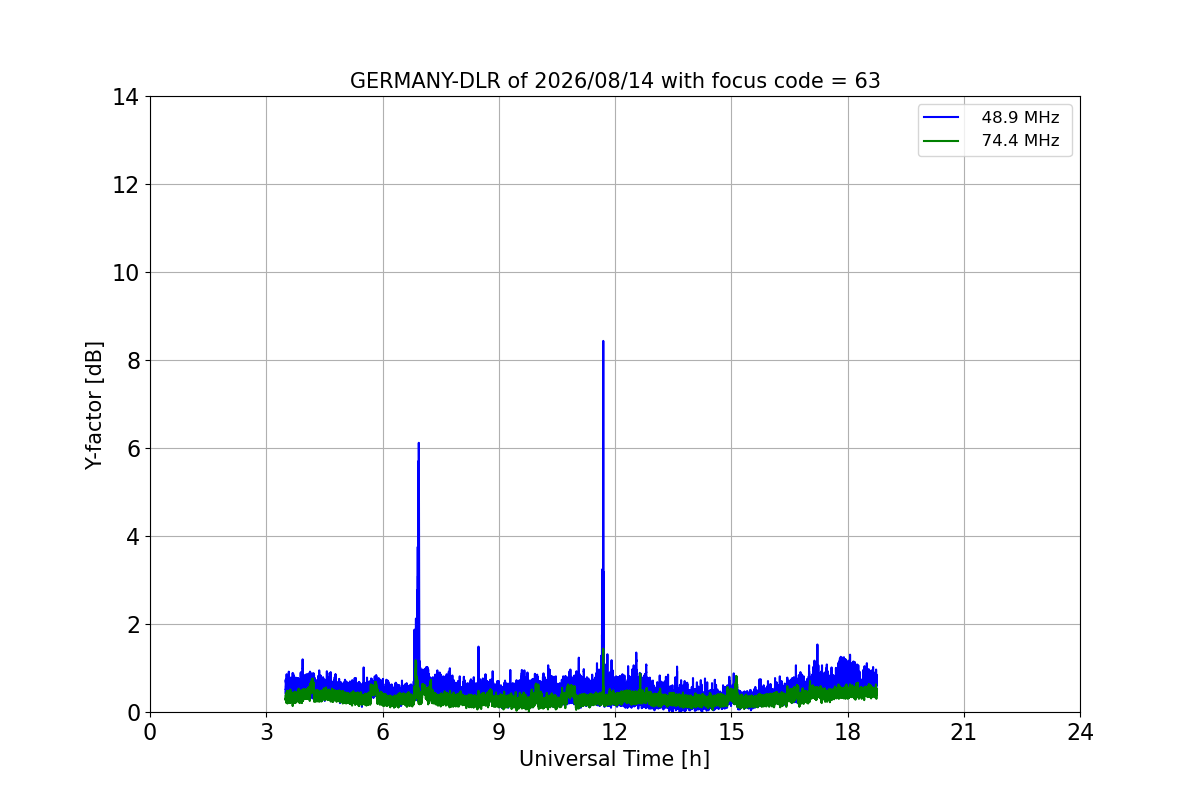Screen dimensions: 1200x800
Task: Click the x-axis tick label 24
Action: (x=1080, y=732)
